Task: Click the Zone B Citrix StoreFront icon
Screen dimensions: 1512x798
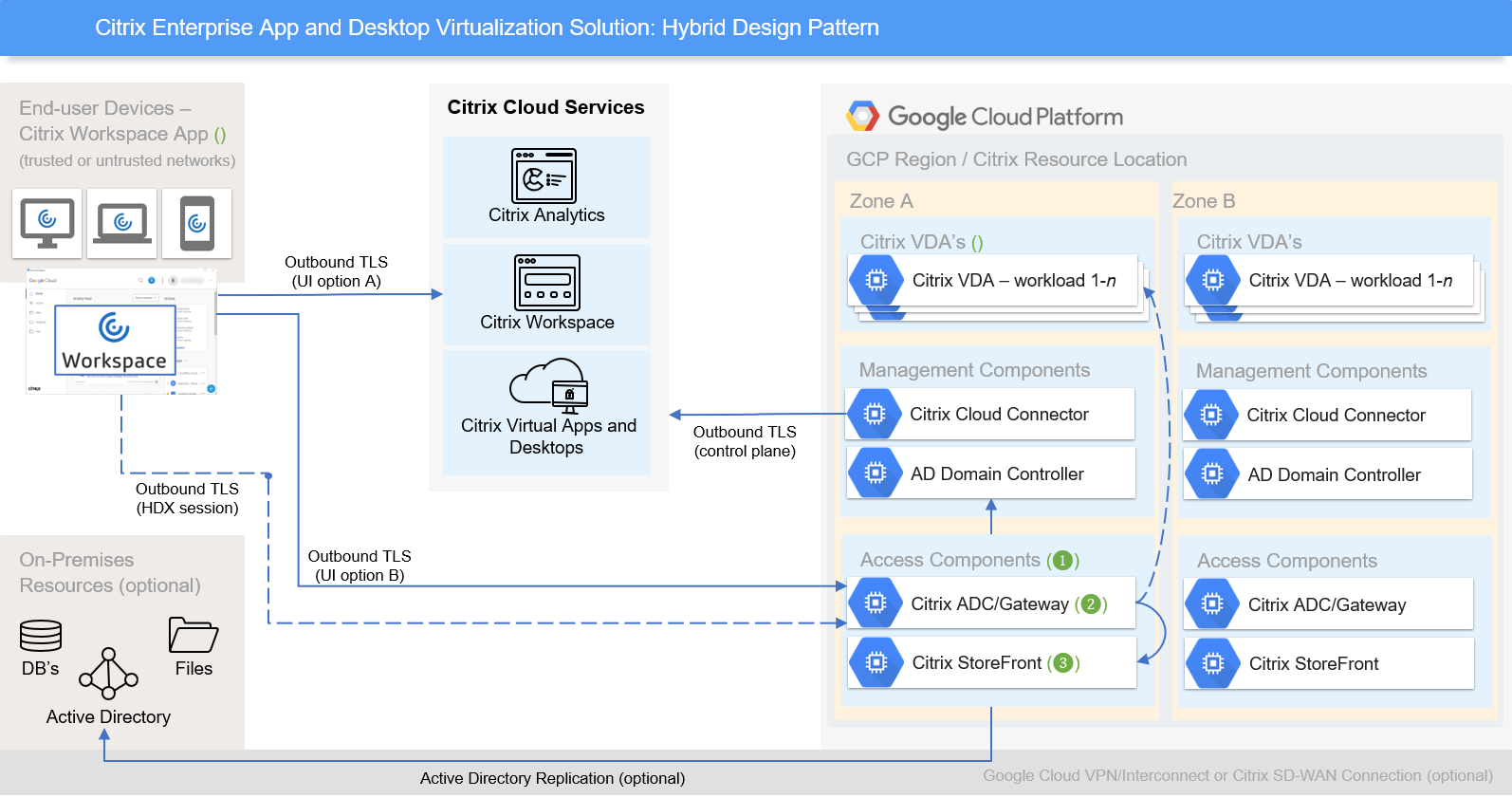Action: pos(1212,663)
